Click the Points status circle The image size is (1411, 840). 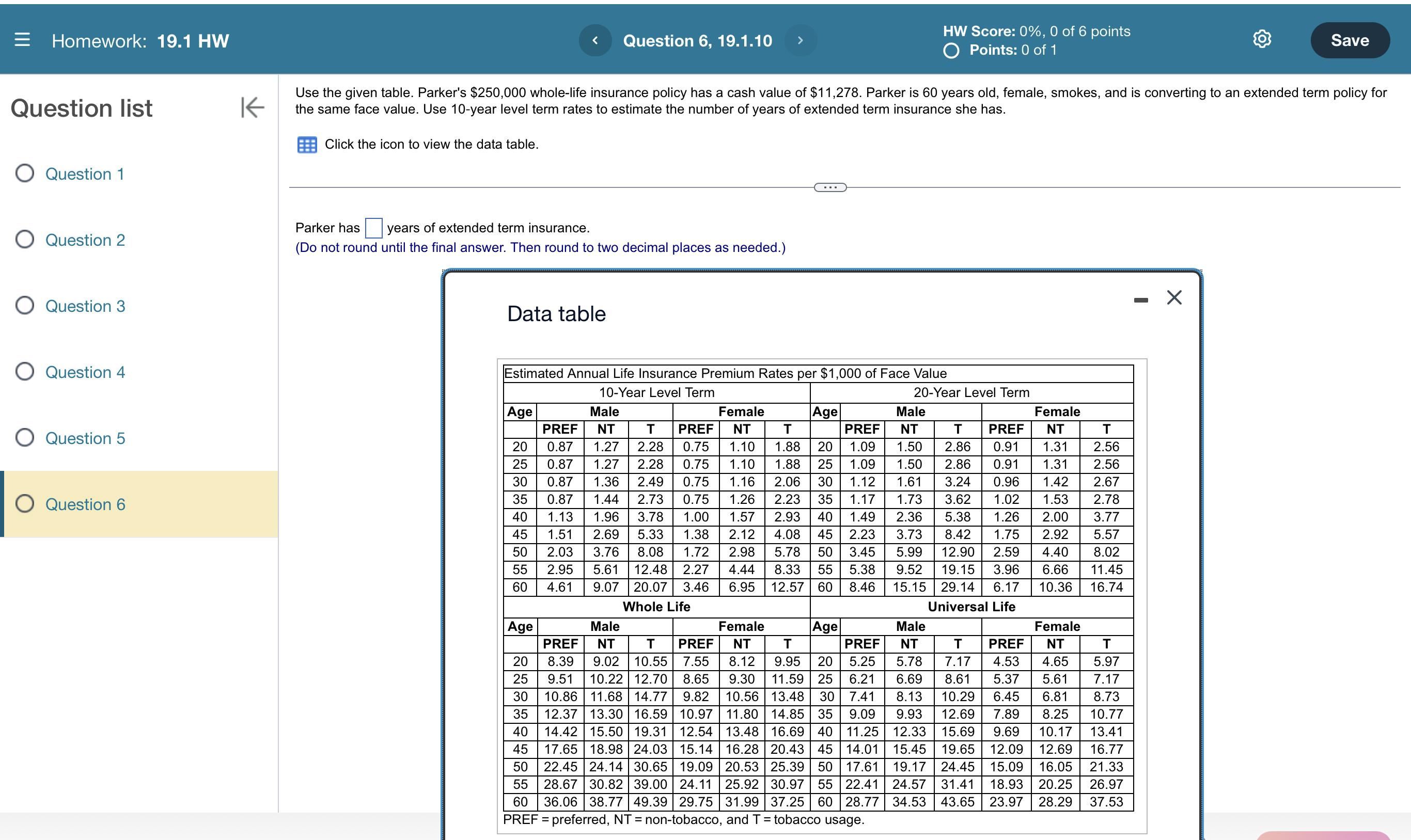[x=951, y=51]
